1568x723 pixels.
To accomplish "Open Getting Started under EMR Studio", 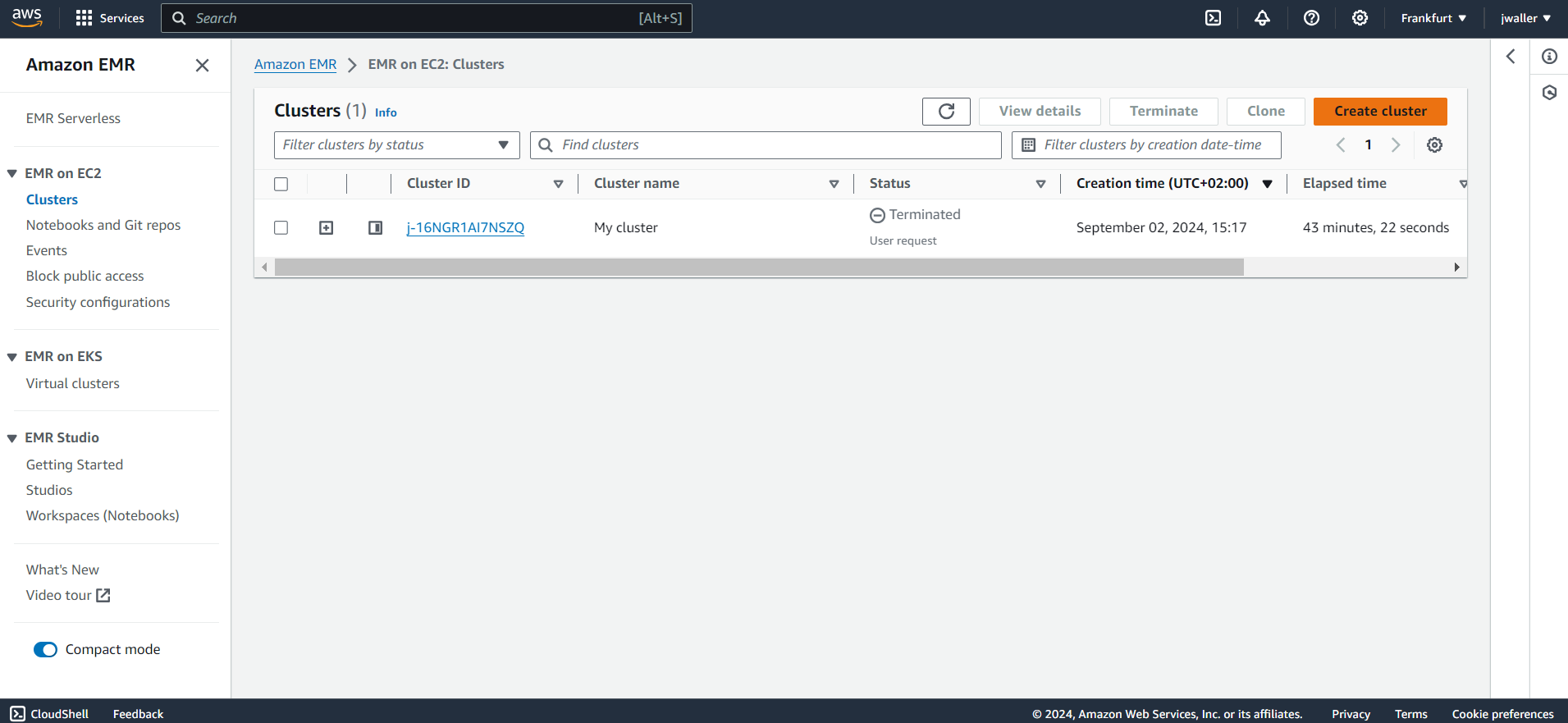I will (x=75, y=464).
